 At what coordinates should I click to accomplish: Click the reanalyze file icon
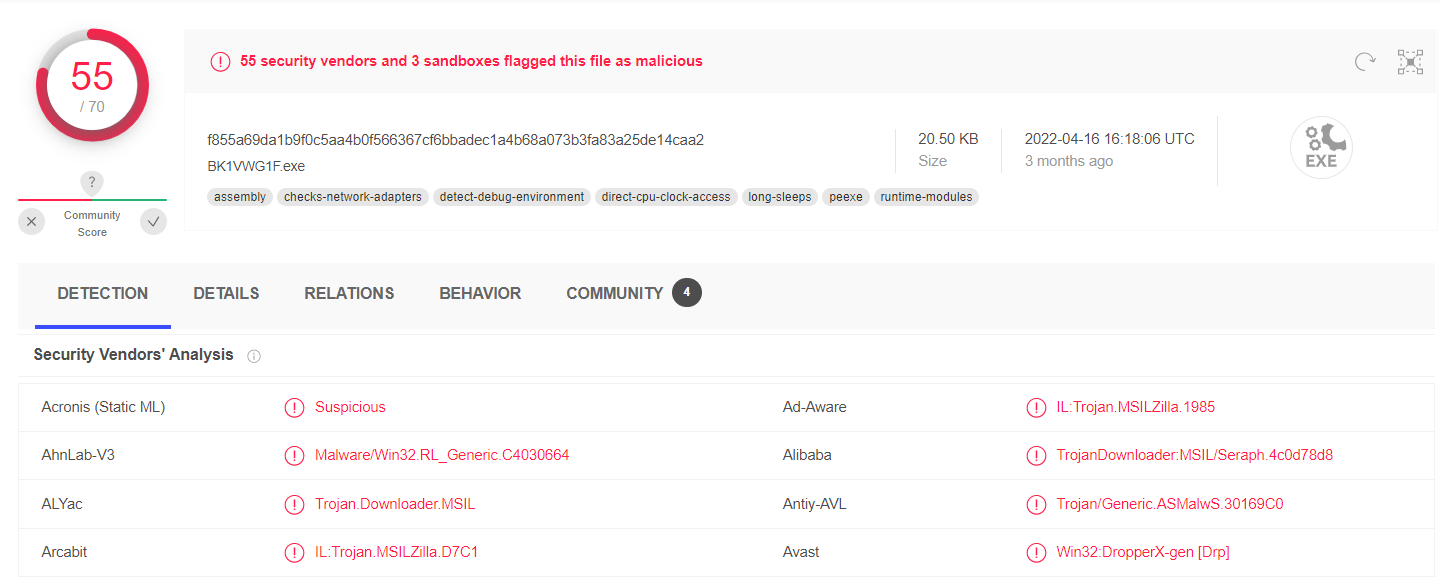pos(1364,61)
